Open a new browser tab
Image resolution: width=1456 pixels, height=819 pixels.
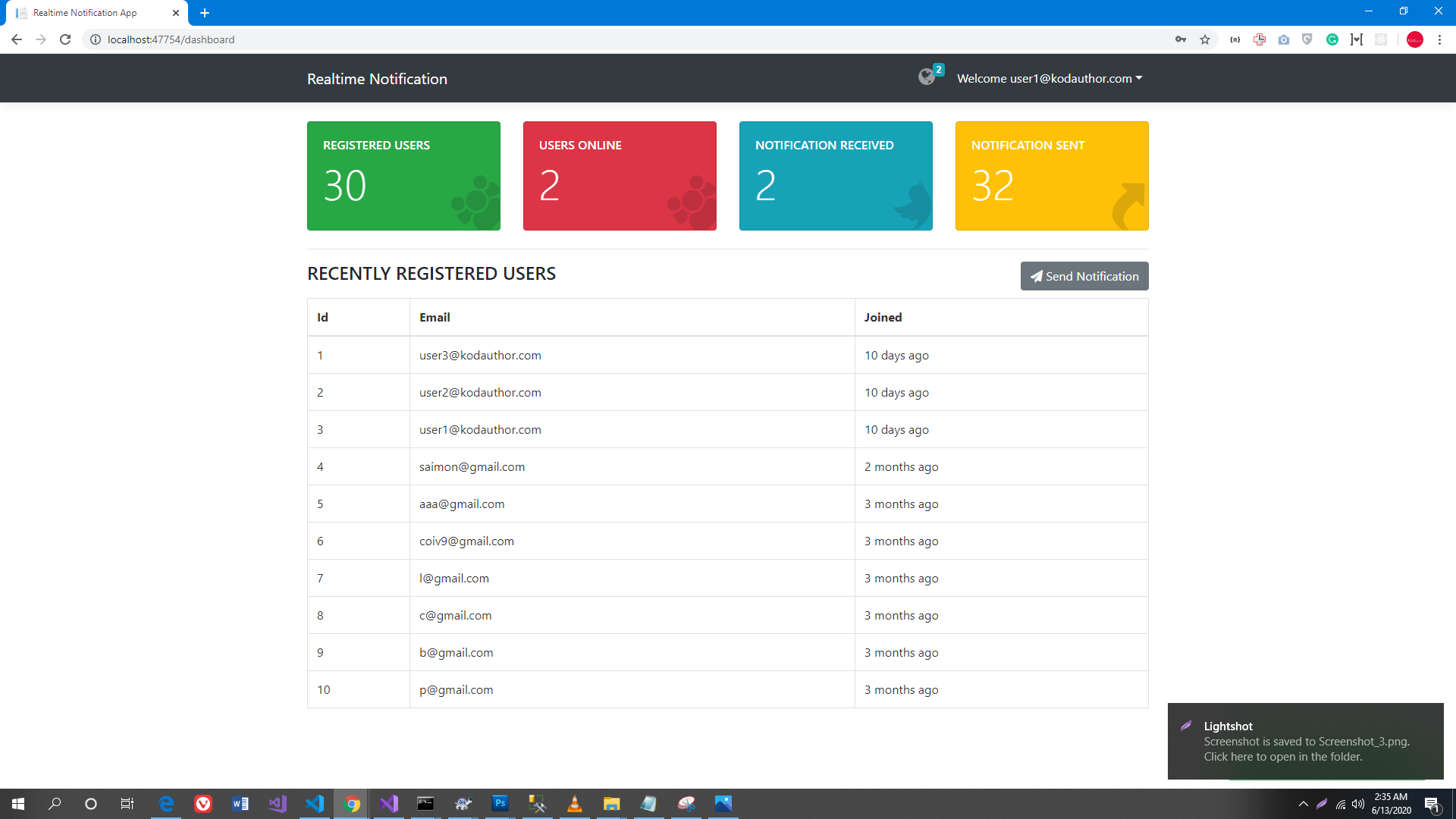[205, 13]
